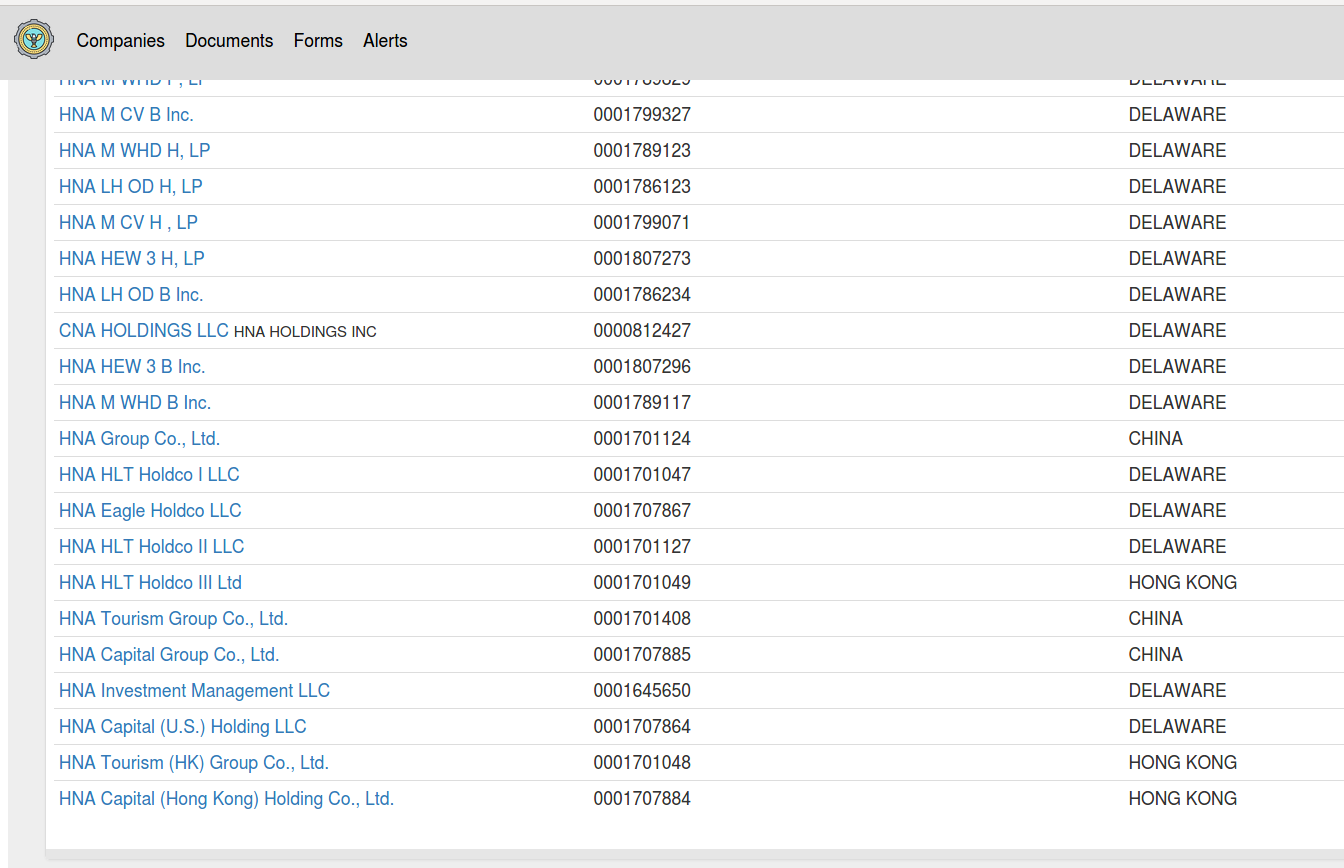The width and height of the screenshot is (1344, 868).
Task: Open HNA HLT Holdco III Ltd link
Action: 150,583
